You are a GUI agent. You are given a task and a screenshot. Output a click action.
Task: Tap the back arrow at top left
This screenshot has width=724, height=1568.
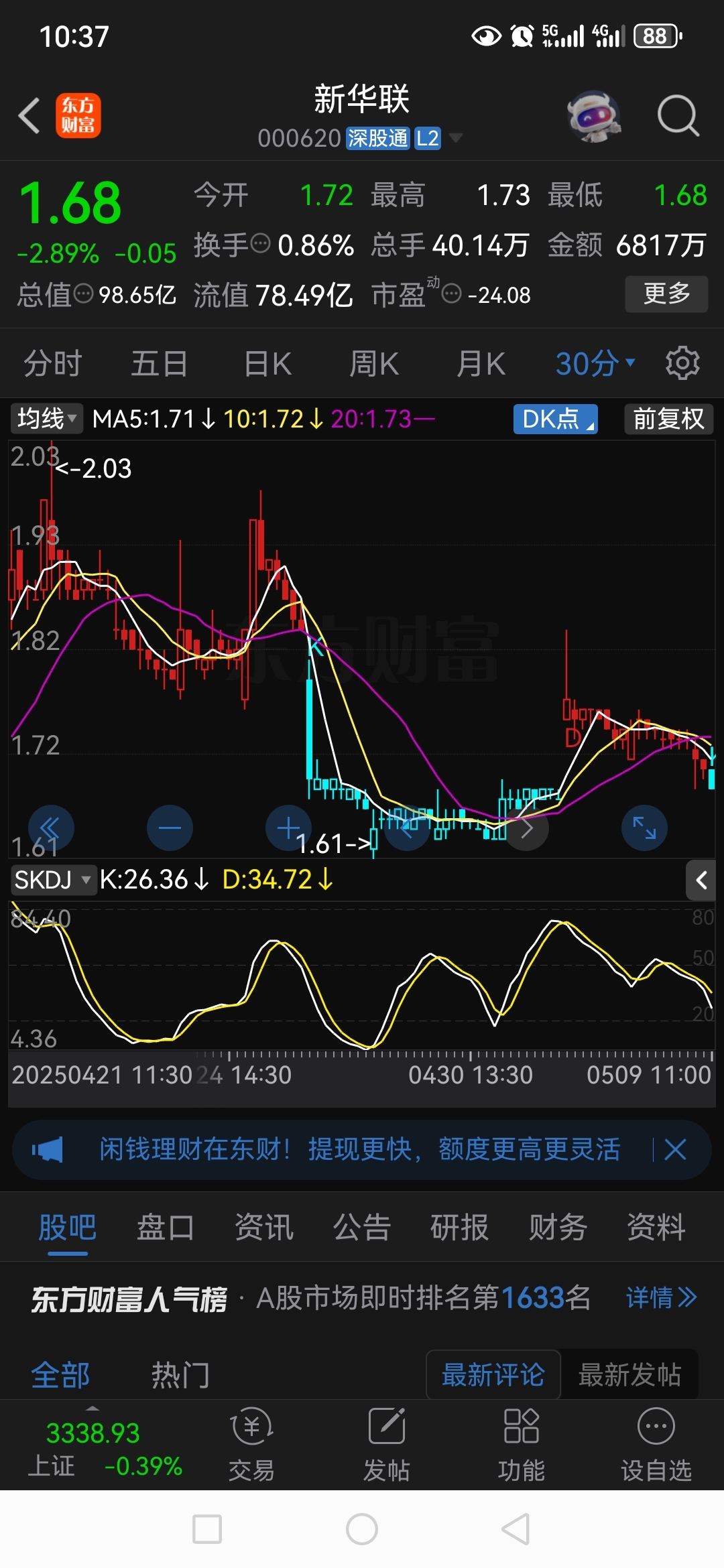(x=29, y=115)
